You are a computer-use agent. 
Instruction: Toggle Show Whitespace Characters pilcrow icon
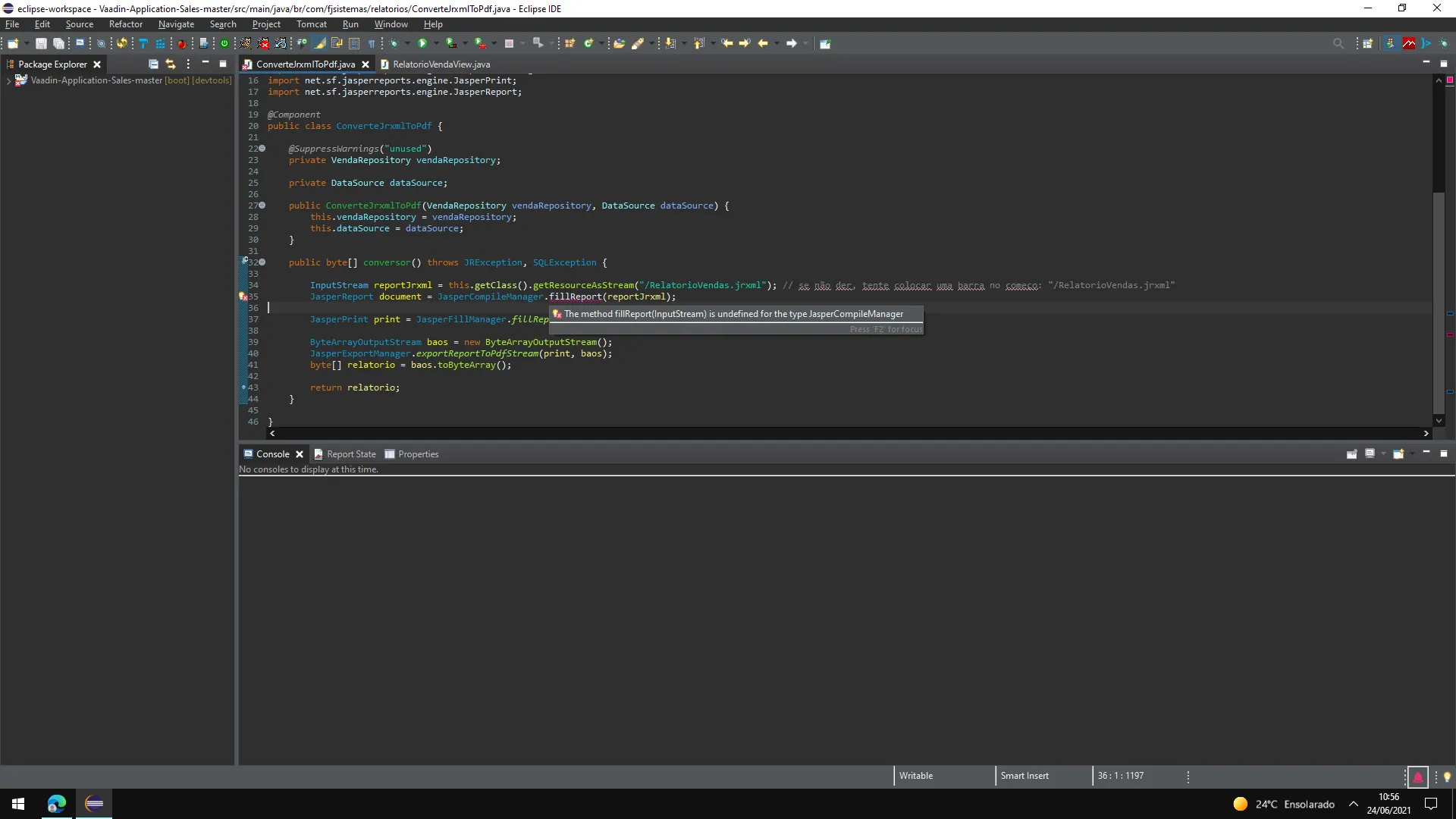click(372, 43)
